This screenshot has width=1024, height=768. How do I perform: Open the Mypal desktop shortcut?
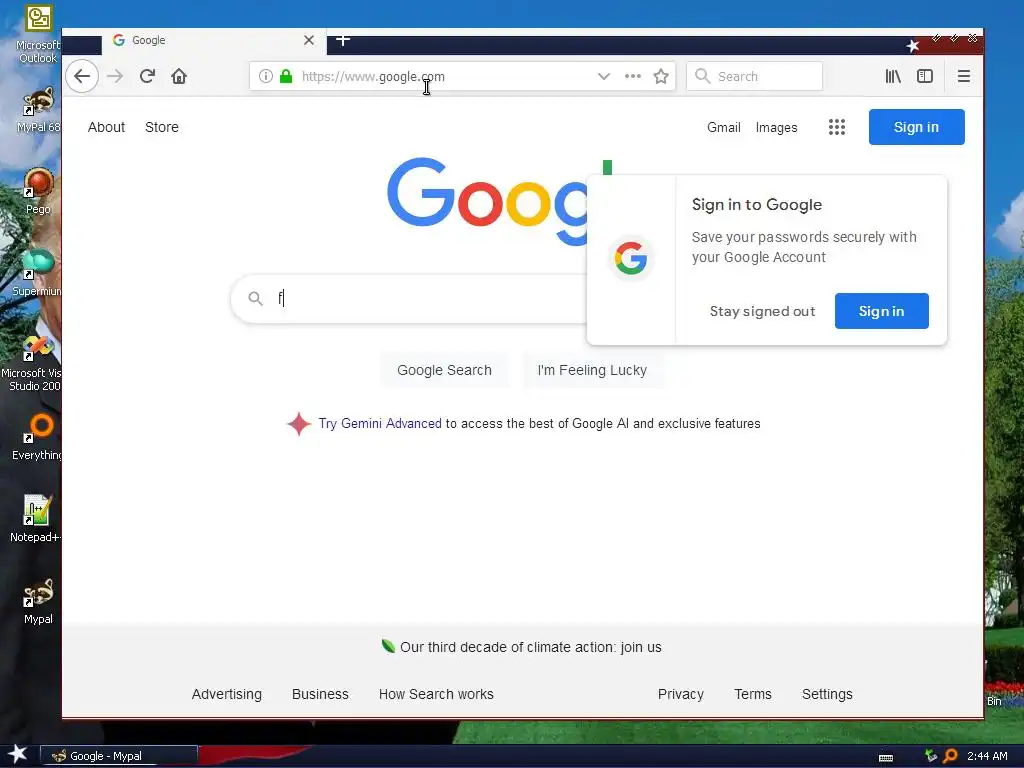(x=38, y=601)
